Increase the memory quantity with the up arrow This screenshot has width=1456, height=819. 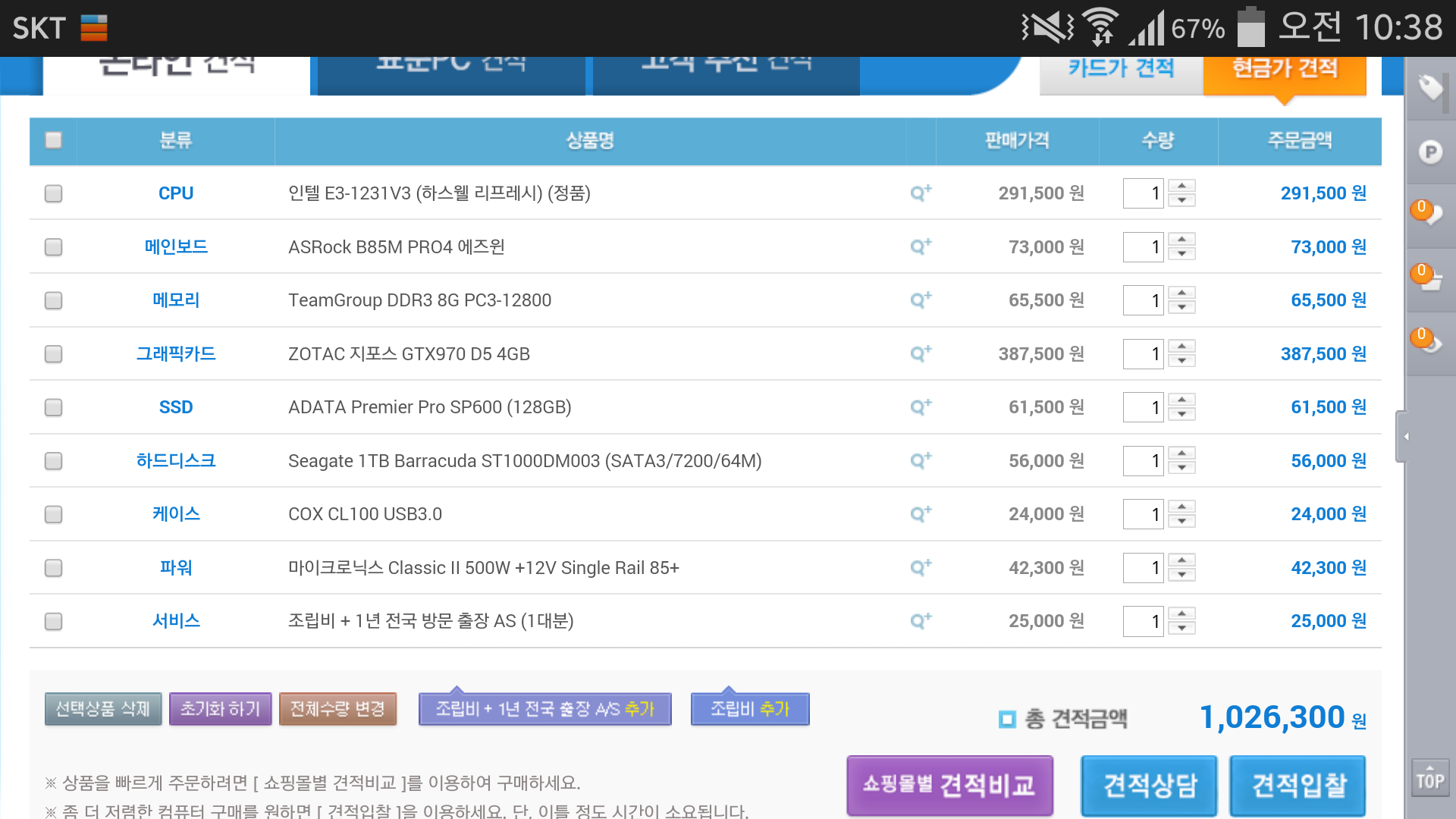tap(1181, 293)
